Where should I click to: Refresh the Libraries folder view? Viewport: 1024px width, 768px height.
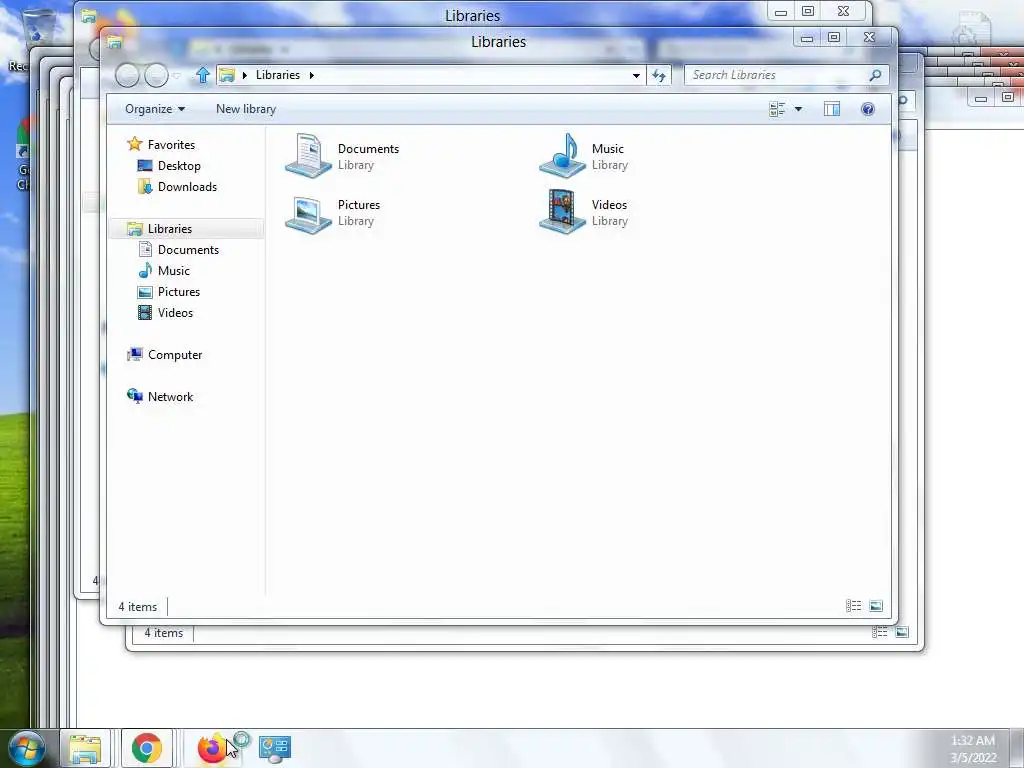coord(658,76)
